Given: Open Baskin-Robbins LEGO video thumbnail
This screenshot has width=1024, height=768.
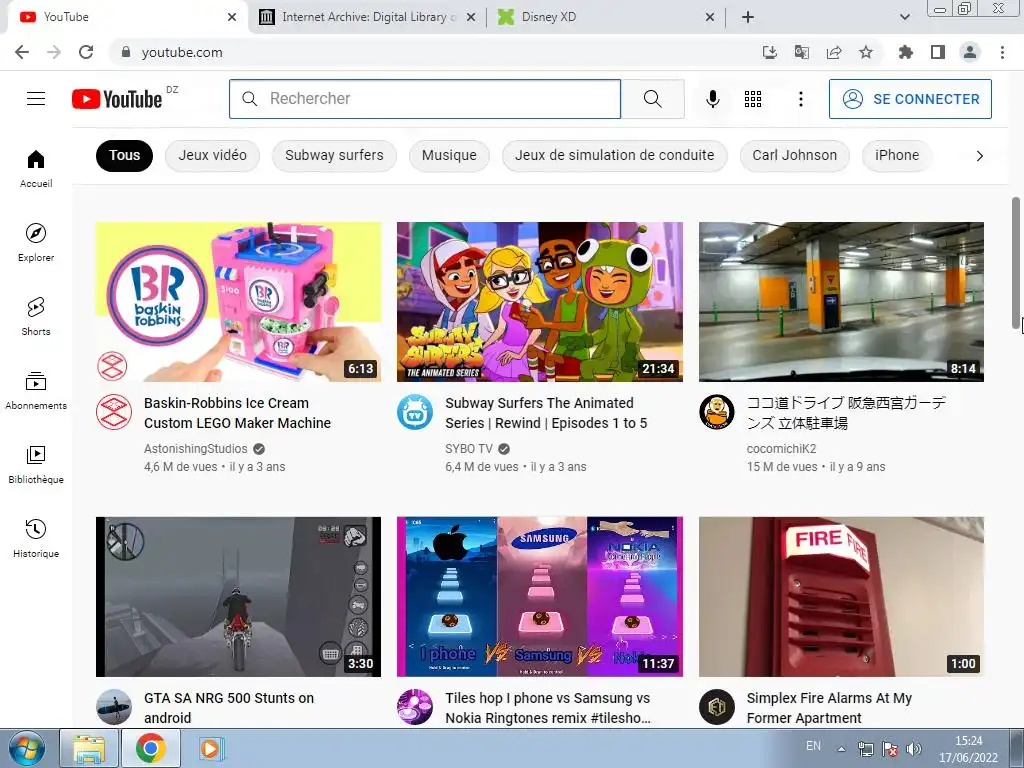Looking at the screenshot, I should pos(238,302).
